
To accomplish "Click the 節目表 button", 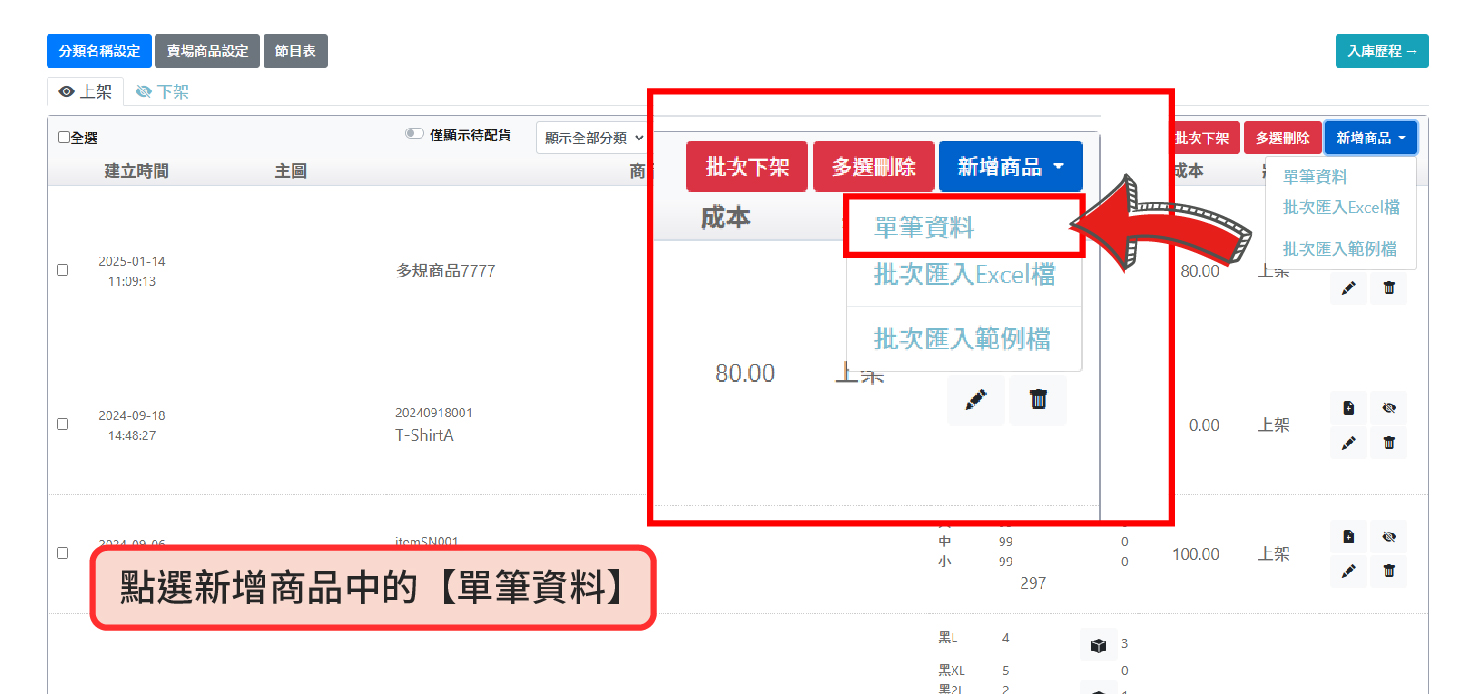I will 296,51.
